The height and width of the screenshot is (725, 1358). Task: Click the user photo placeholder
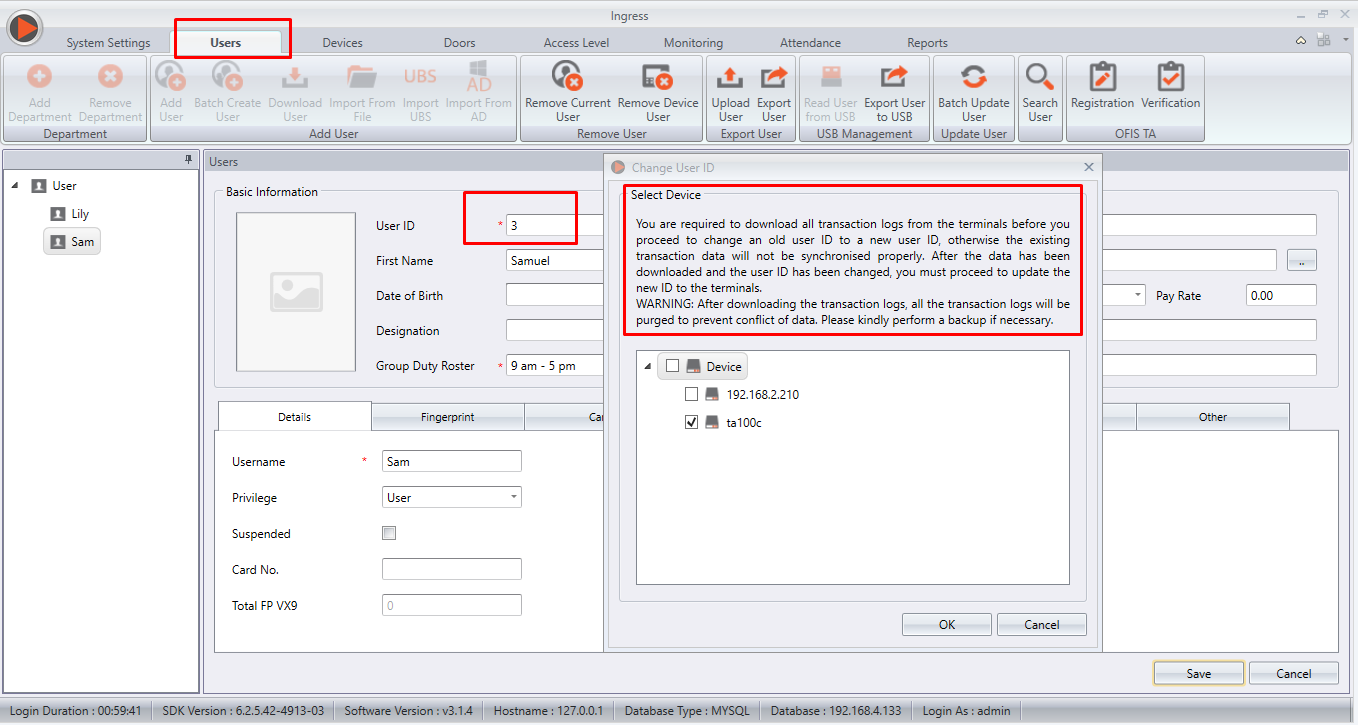click(296, 291)
